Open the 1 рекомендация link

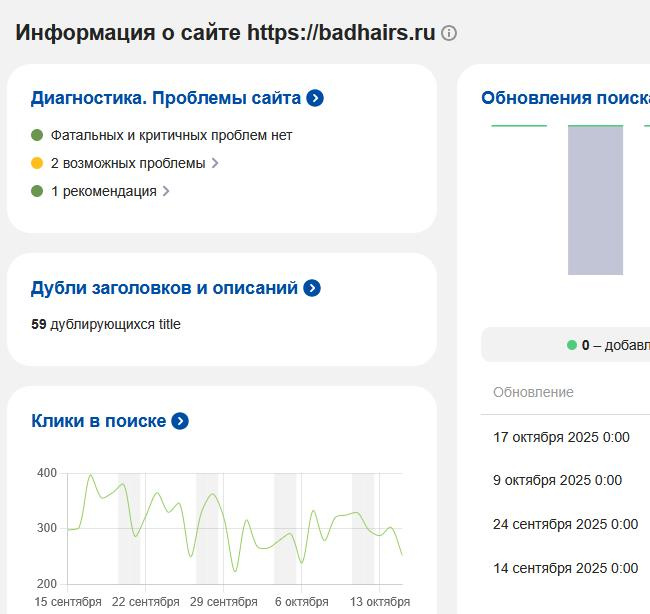104,192
